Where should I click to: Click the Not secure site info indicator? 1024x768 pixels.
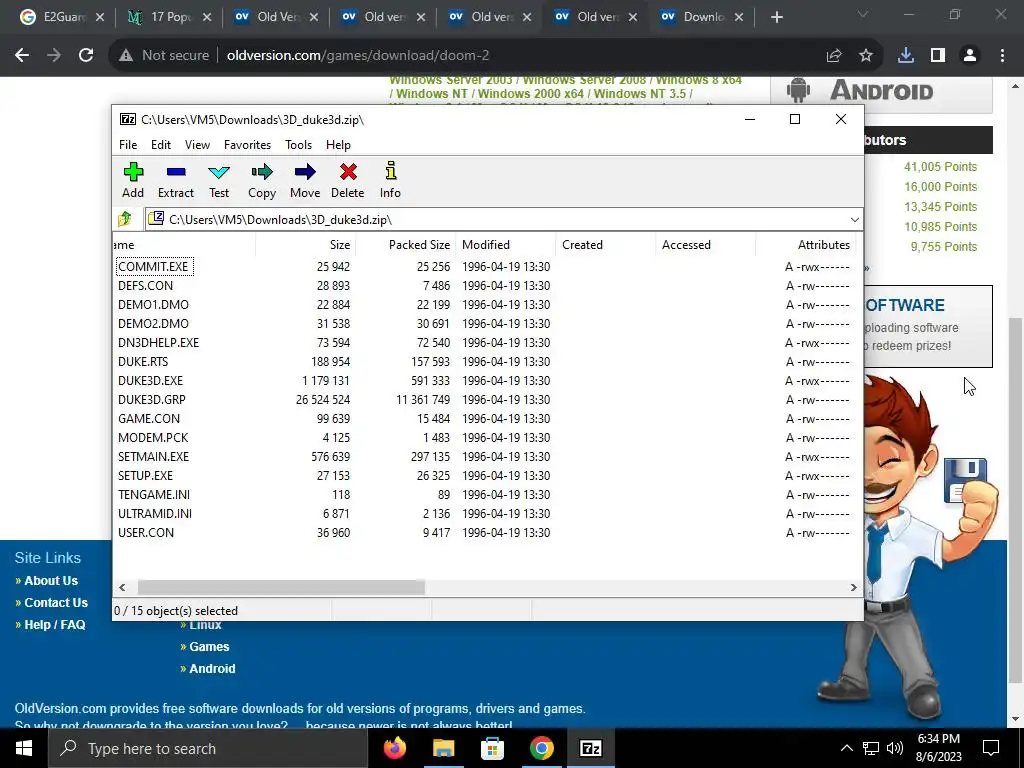tap(164, 56)
